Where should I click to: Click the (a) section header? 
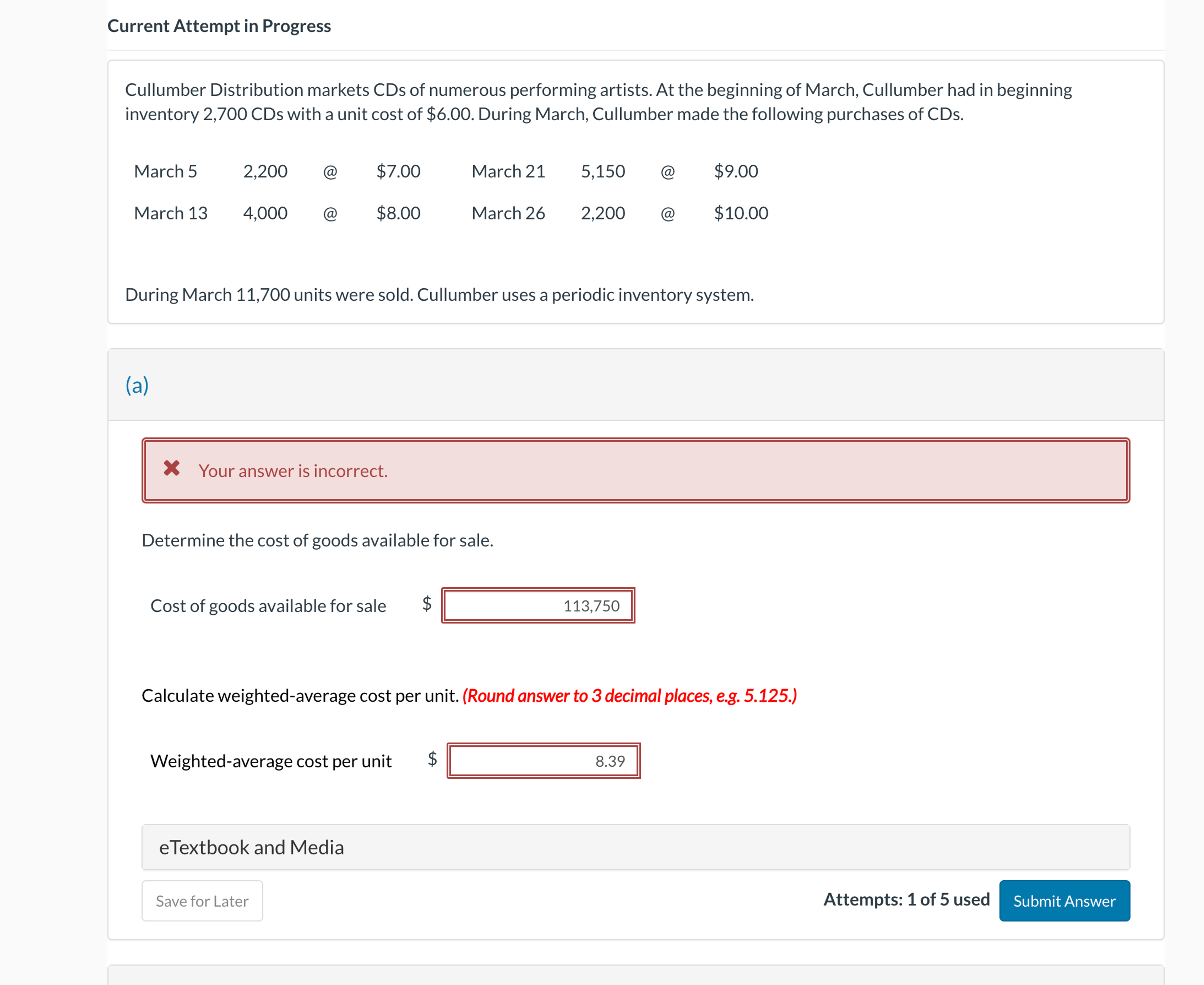[x=137, y=385]
